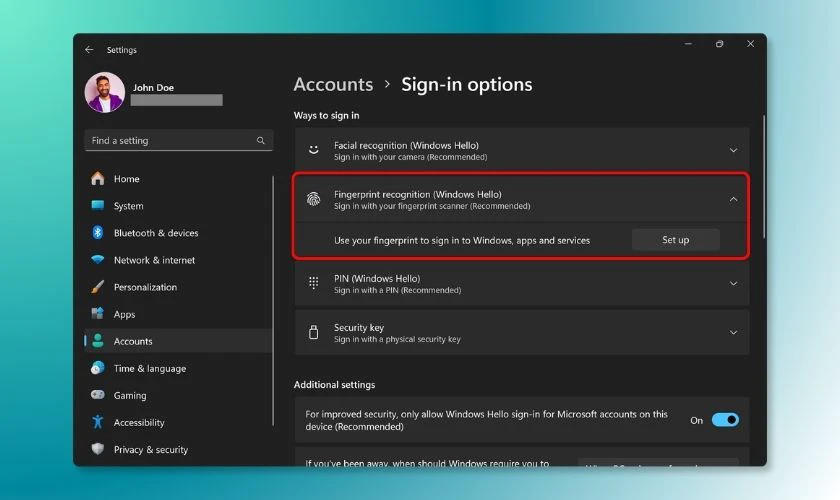
Task: Open John Doe profile picture
Action: pyautogui.click(x=104, y=92)
